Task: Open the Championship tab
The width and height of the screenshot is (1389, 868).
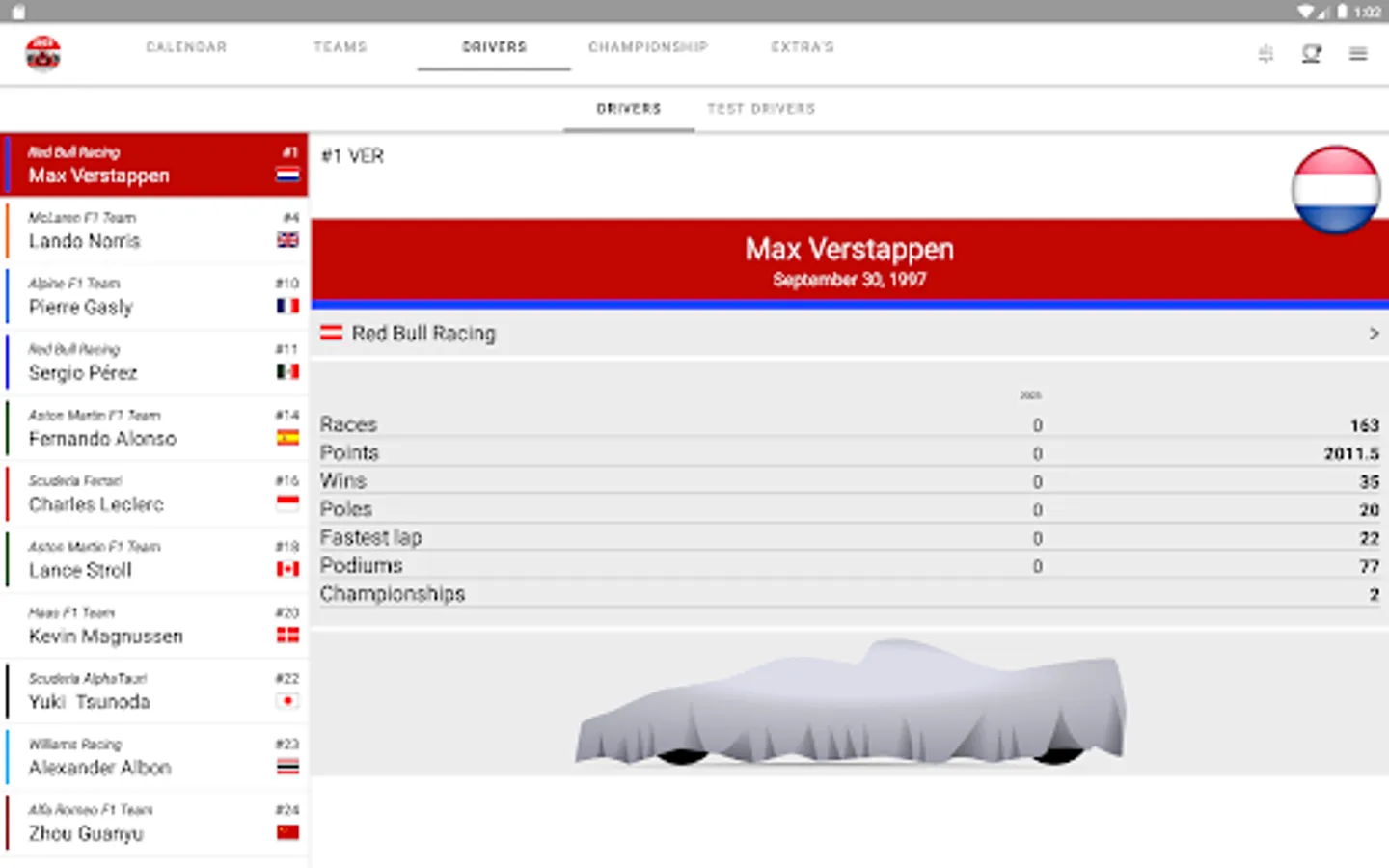Action: coord(648,46)
